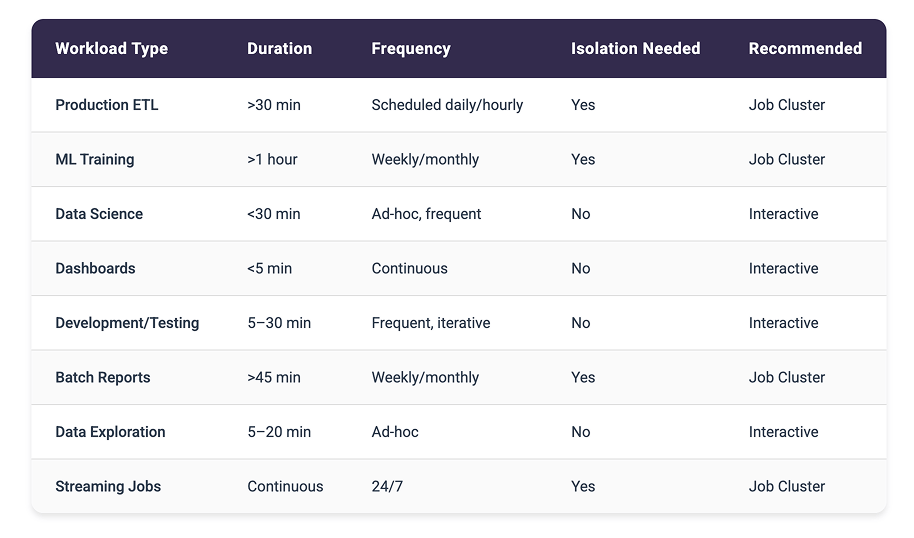Click the 'Ad-hoc, frequent' frequency cell
This screenshot has height=538, width=914.
(x=426, y=214)
